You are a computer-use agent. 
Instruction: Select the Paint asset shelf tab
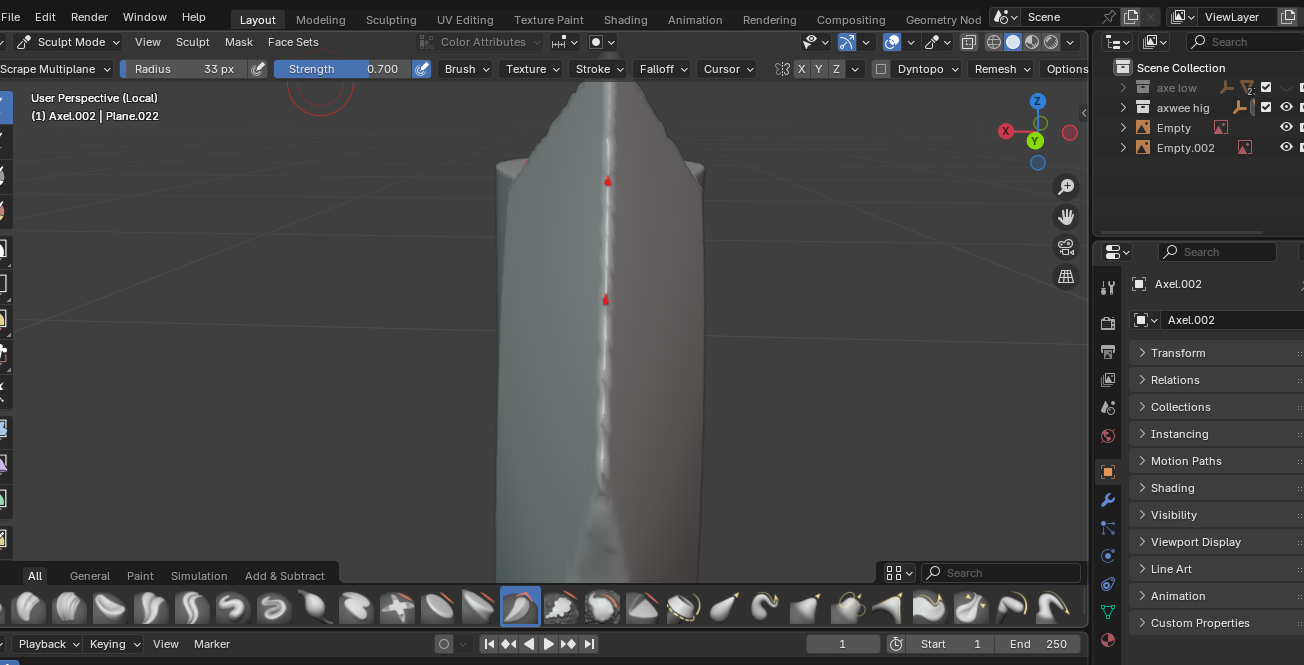coord(140,576)
